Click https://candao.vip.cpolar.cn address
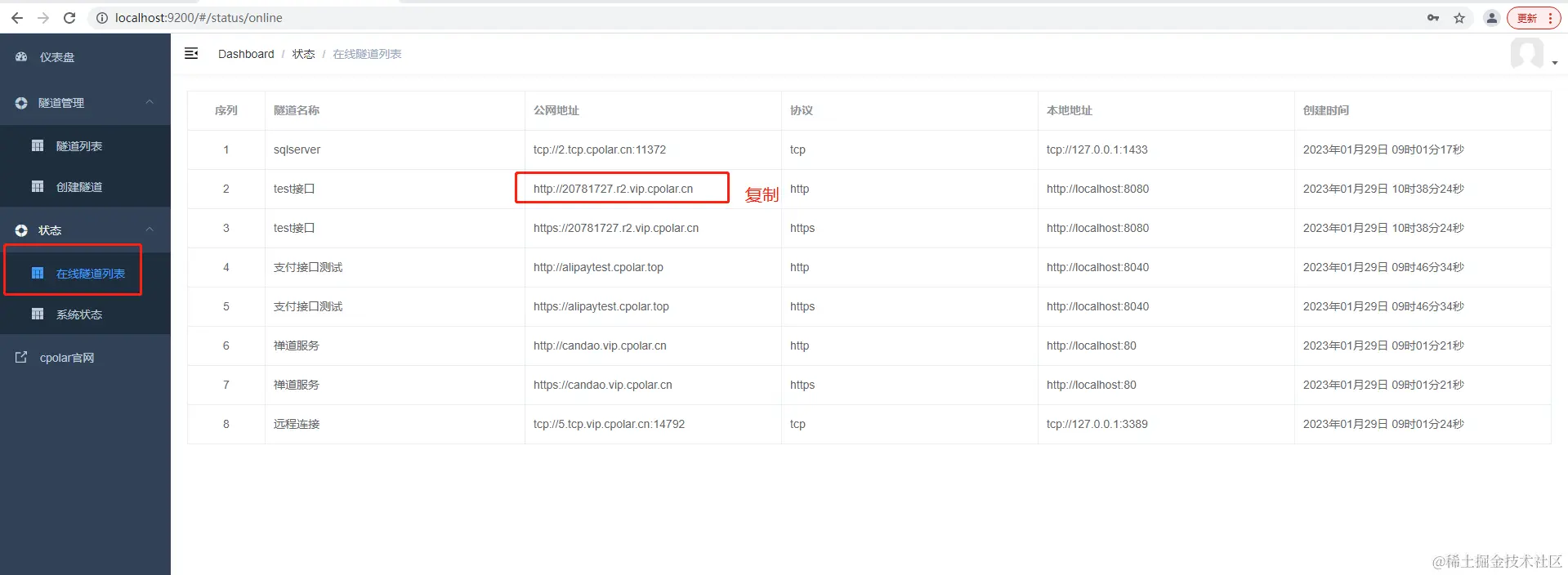Image resolution: width=1568 pixels, height=575 pixels. pos(603,385)
